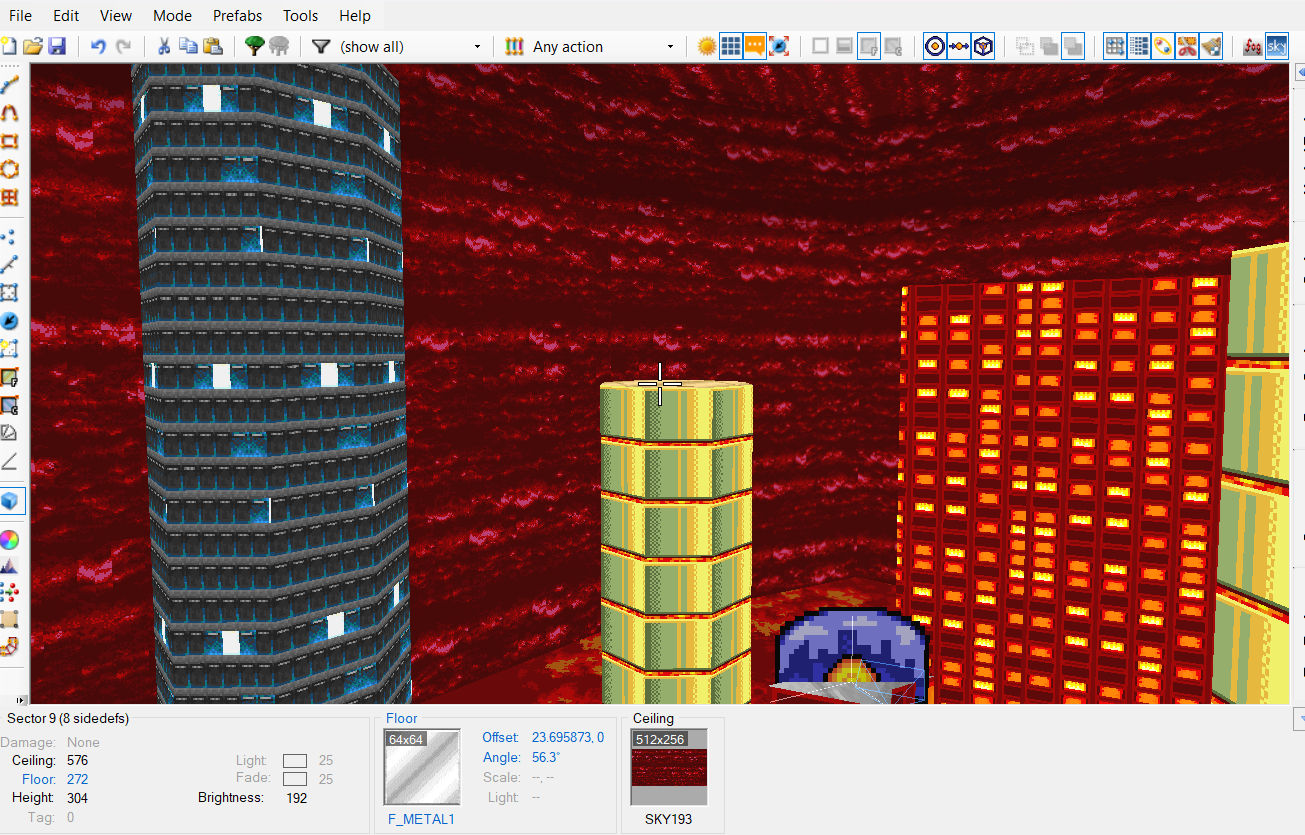Image resolution: width=1305 pixels, height=835 pixels.
Task: Select the Visual Mode cube icon
Action: click(x=10, y=501)
